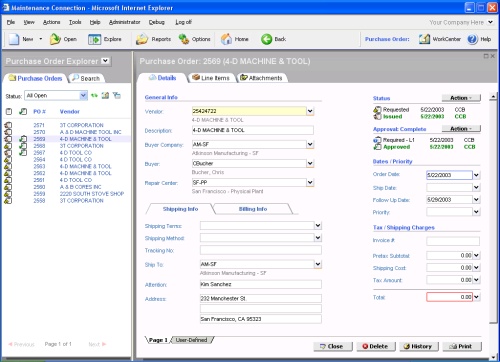Click the New document toolbar icon
The width and height of the screenshot is (500, 362).
14,39
